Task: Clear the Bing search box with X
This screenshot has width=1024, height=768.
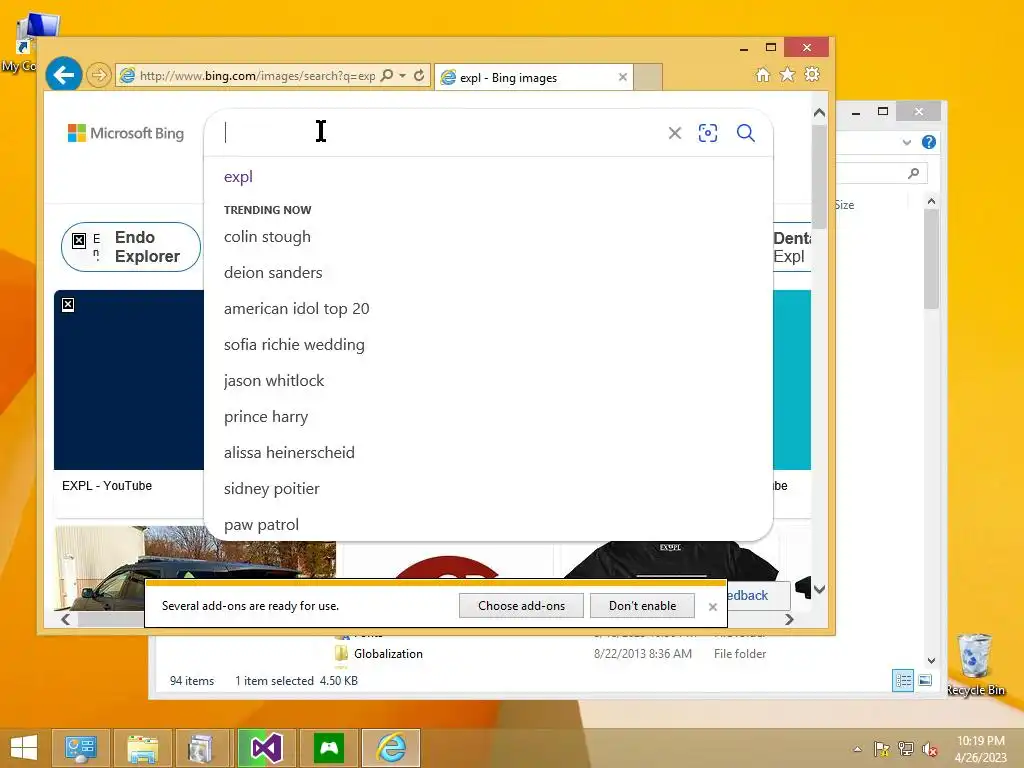Action: coord(675,133)
